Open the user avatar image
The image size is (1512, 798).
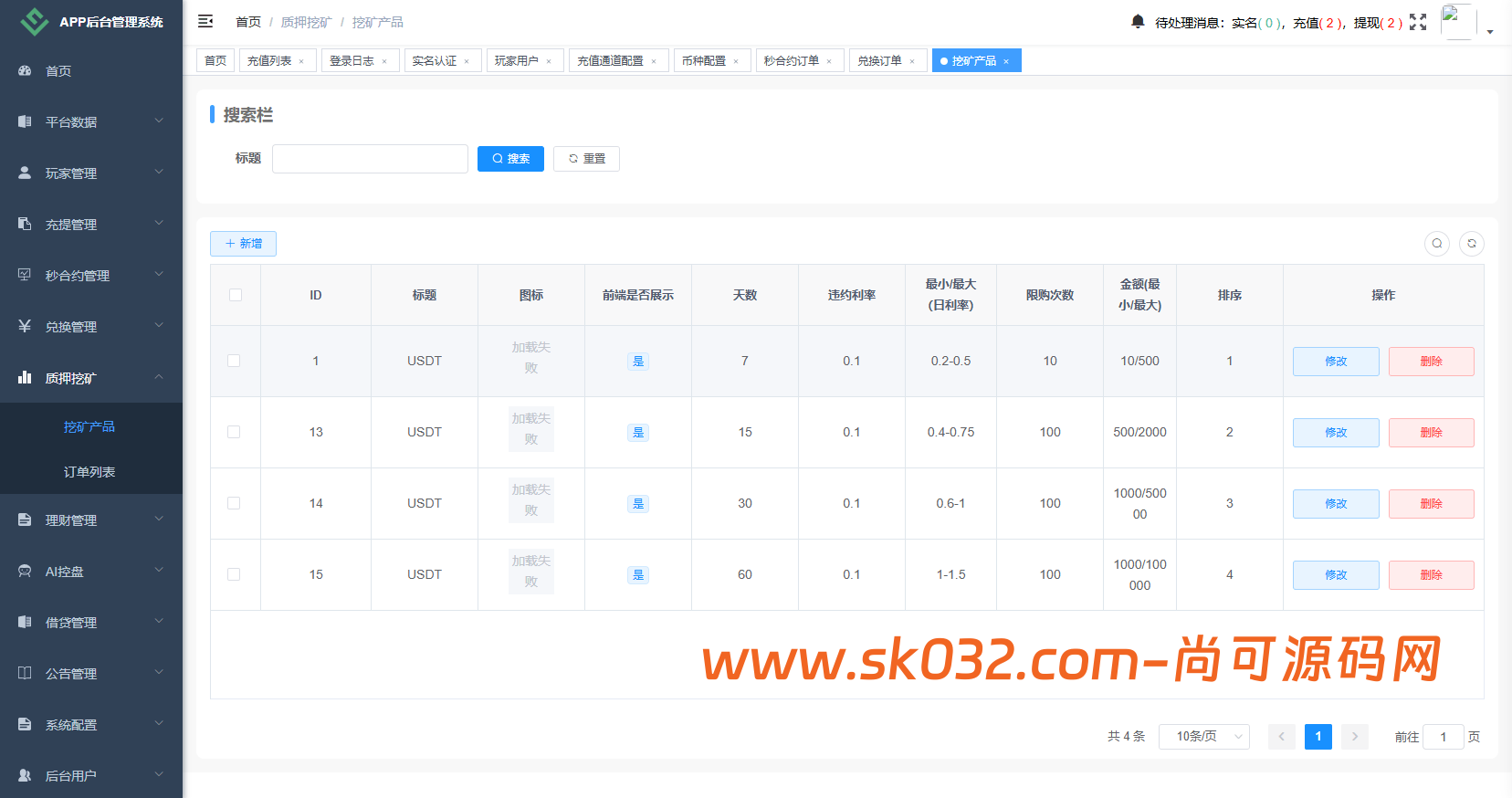tap(1458, 22)
